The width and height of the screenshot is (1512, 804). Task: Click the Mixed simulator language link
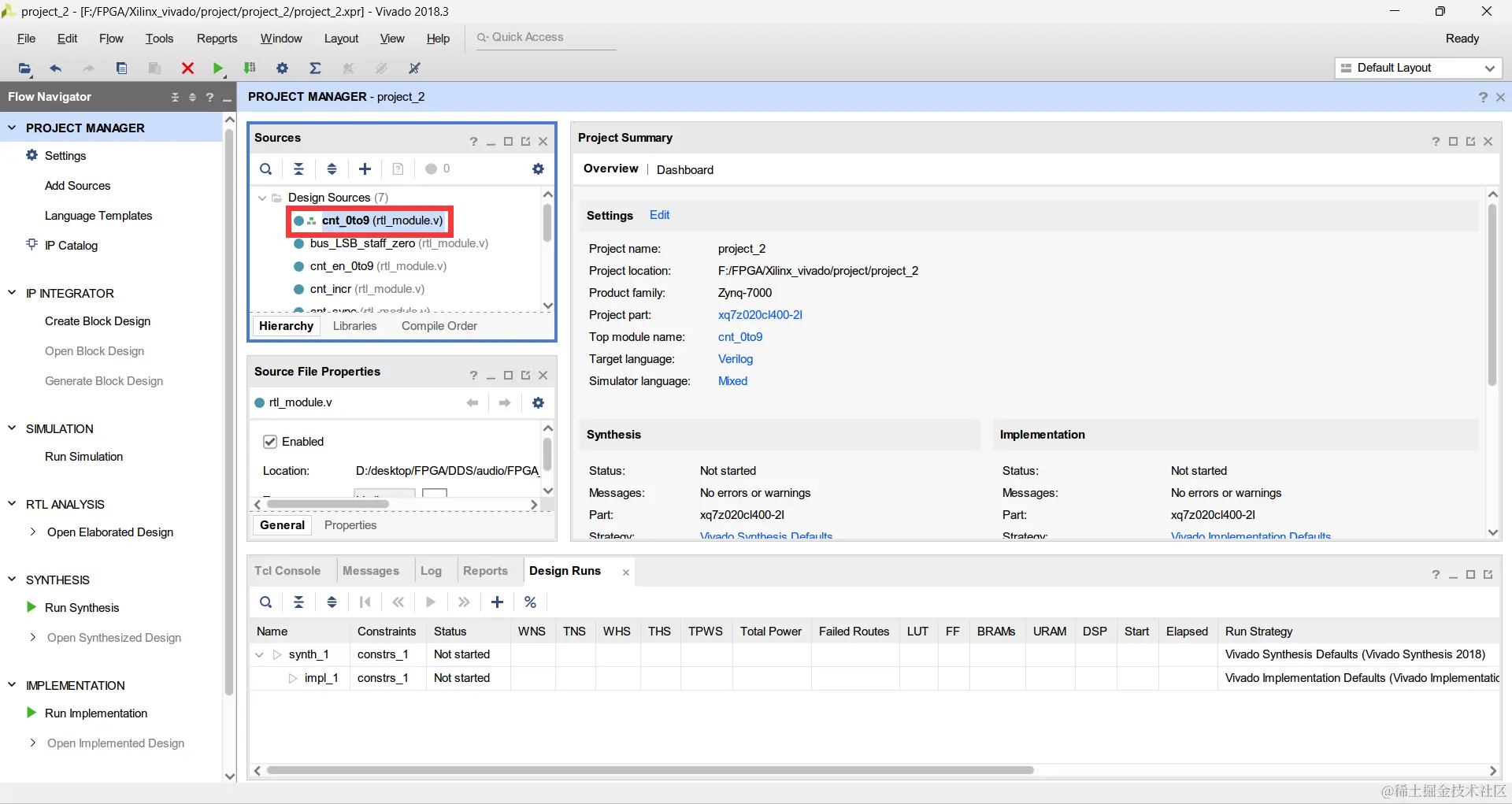(x=732, y=381)
